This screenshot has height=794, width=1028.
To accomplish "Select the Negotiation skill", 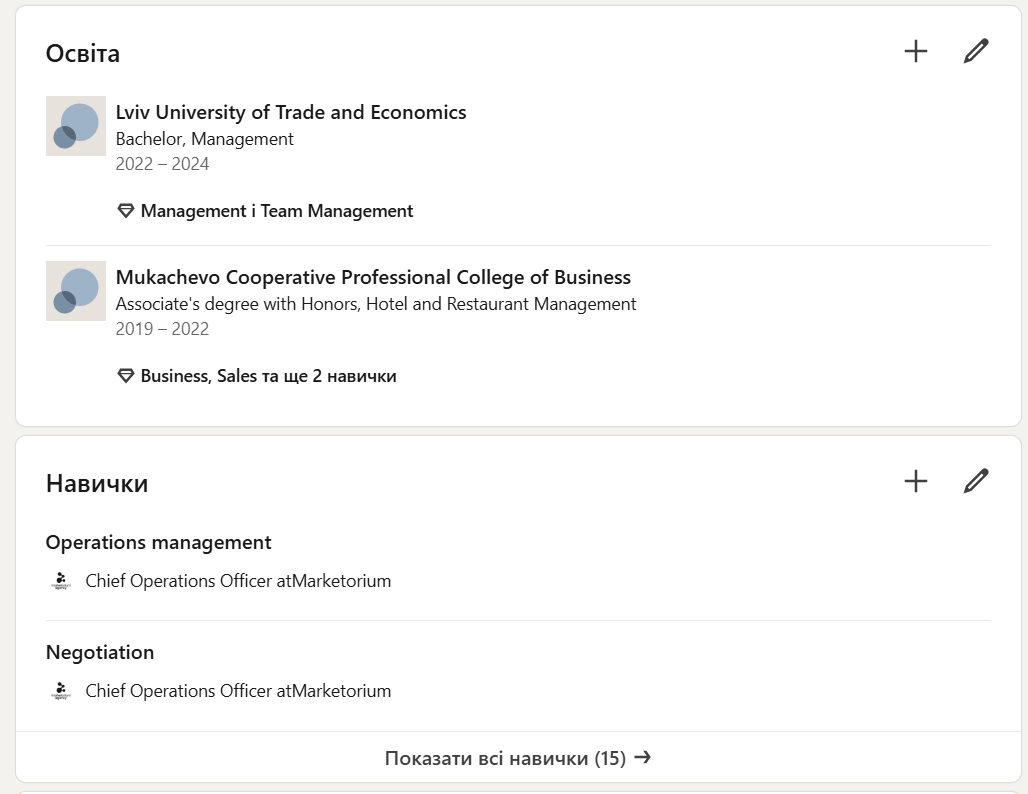I will click(x=100, y=652).
